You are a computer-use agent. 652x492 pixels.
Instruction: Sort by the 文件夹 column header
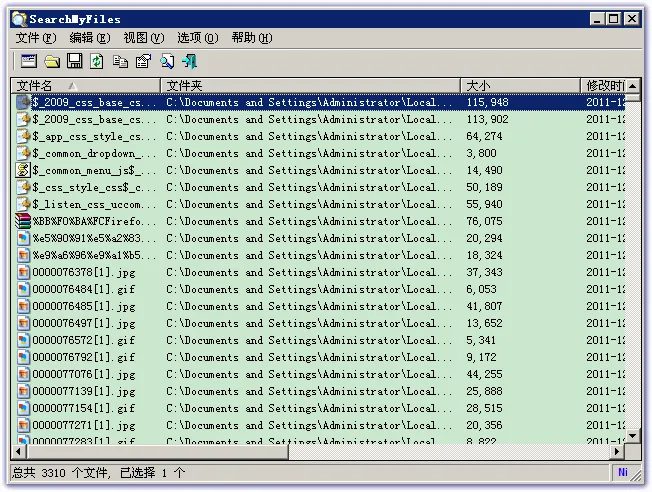coord(310,86)
